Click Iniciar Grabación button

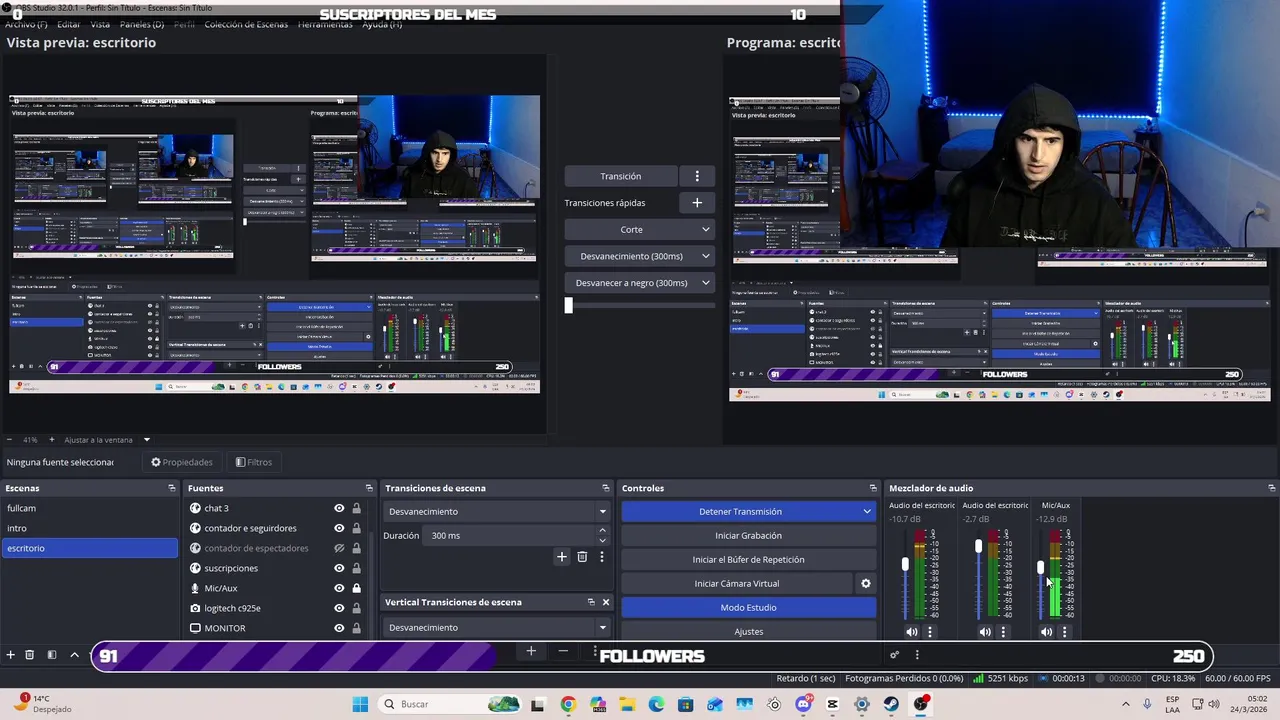click(x=748, y=535)
